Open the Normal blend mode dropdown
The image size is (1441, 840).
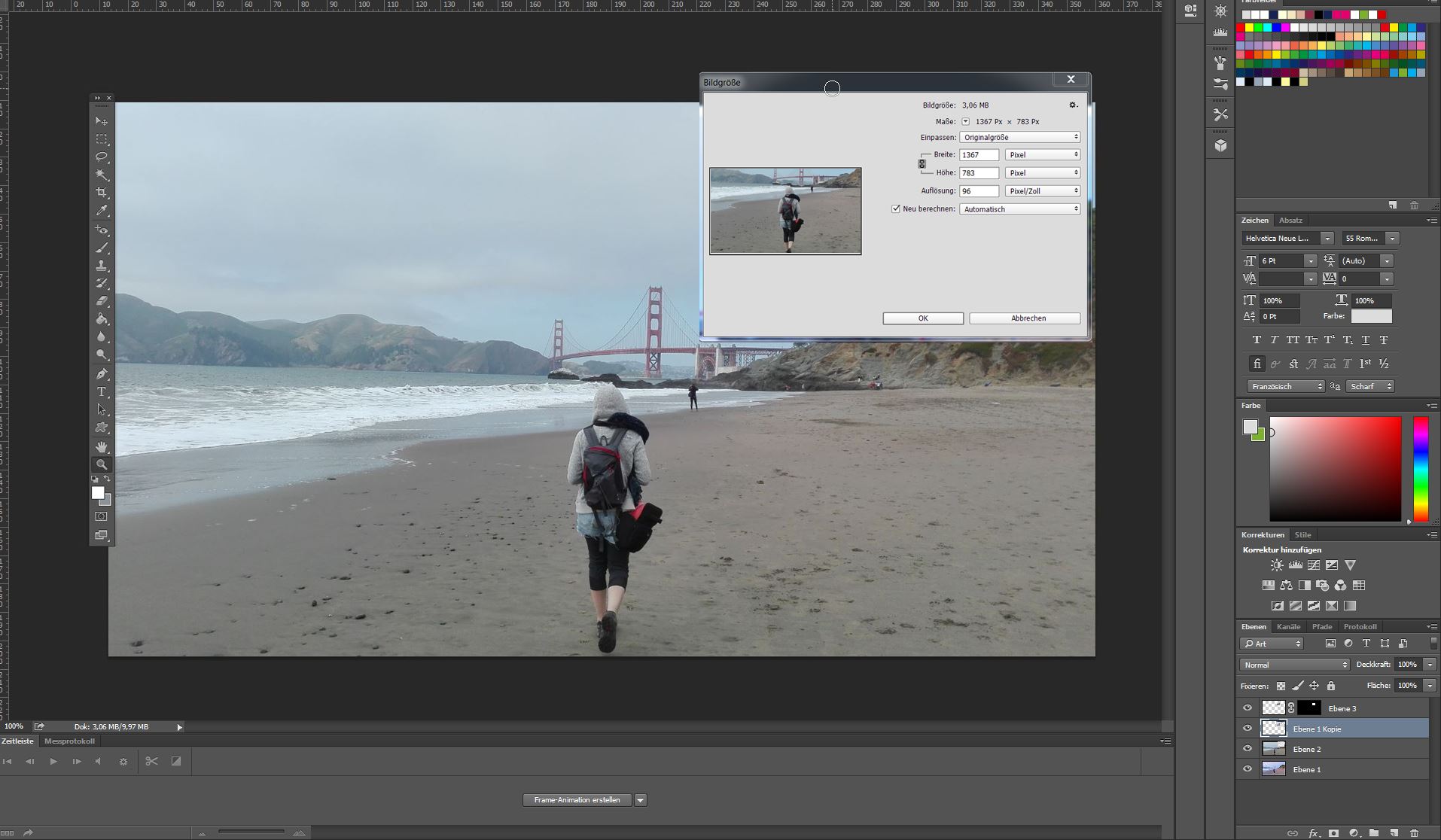(1293, 665)
